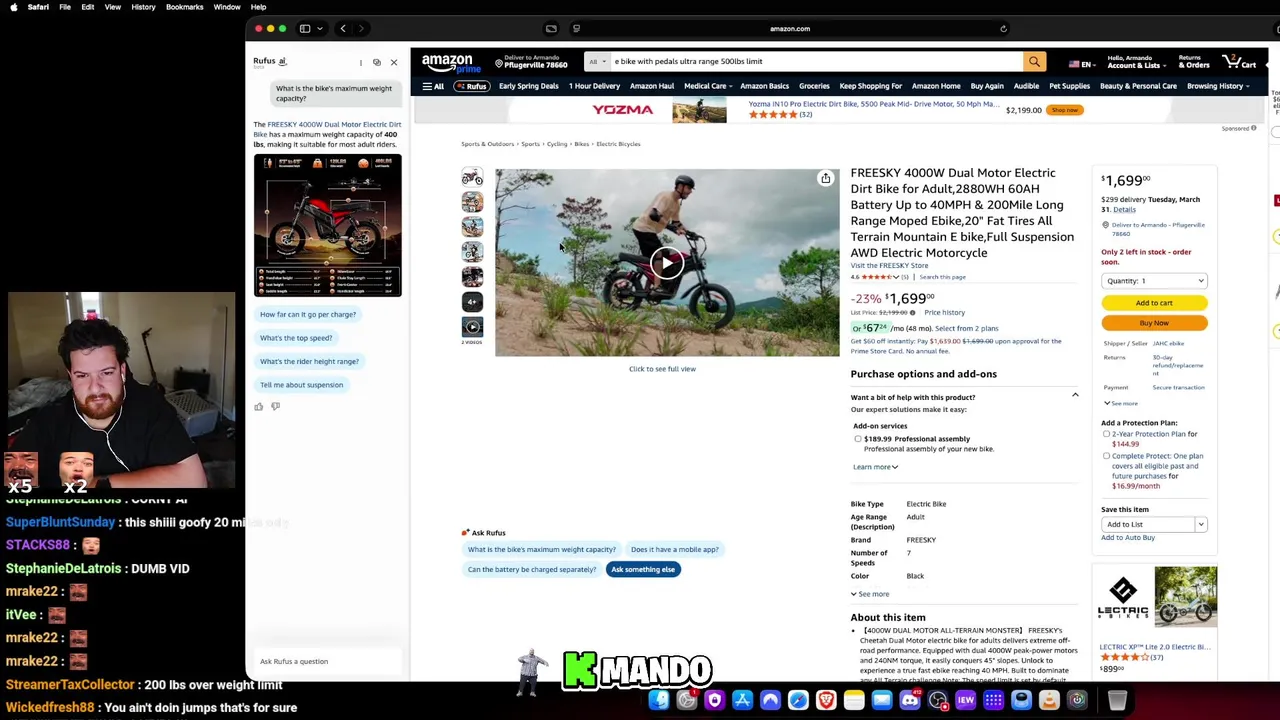Image resolution: width=1280 pixels, height=720 pixels.
Task: Open the 2 videos thumbnail
Action: tap(472, 327)
